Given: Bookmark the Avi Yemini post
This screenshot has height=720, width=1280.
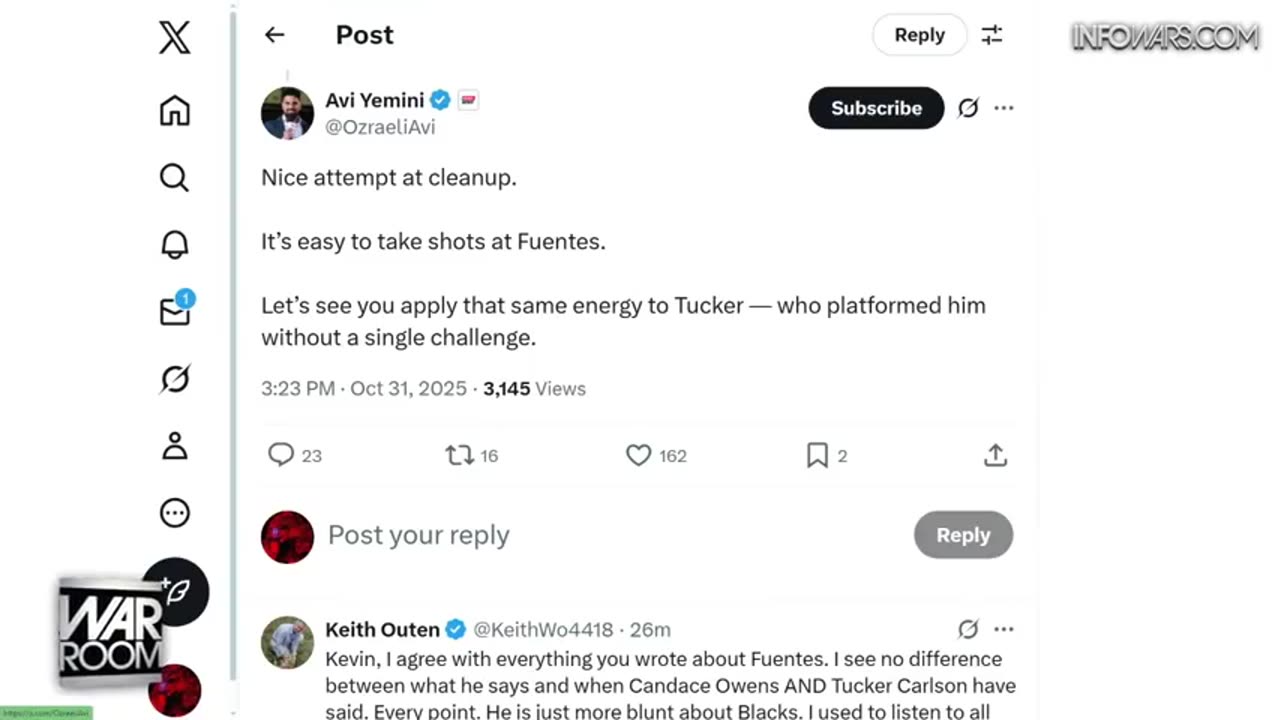Looking at the screenshot, I should (x=817, y=456).
